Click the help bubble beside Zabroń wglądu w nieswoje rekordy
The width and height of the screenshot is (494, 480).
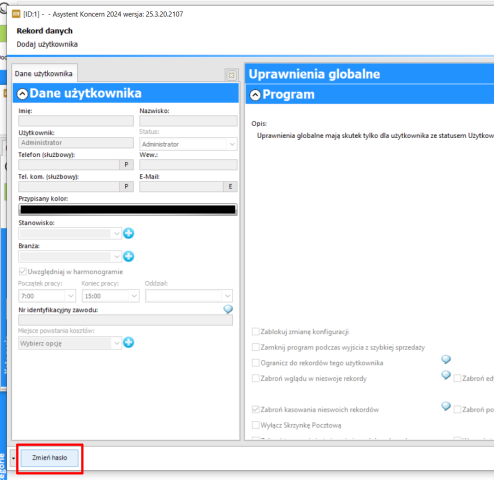446,375
